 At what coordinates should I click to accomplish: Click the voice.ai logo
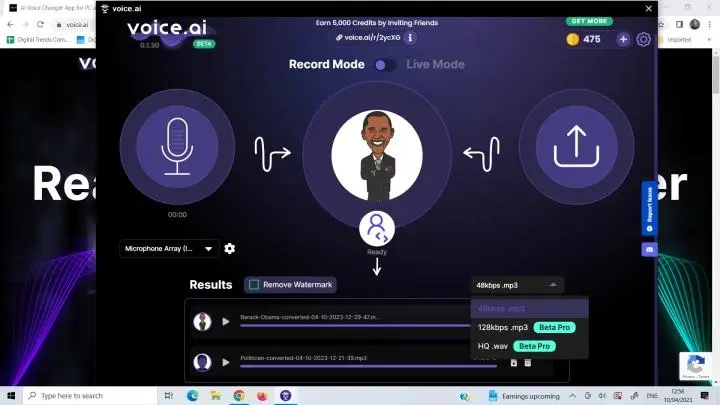167,28
